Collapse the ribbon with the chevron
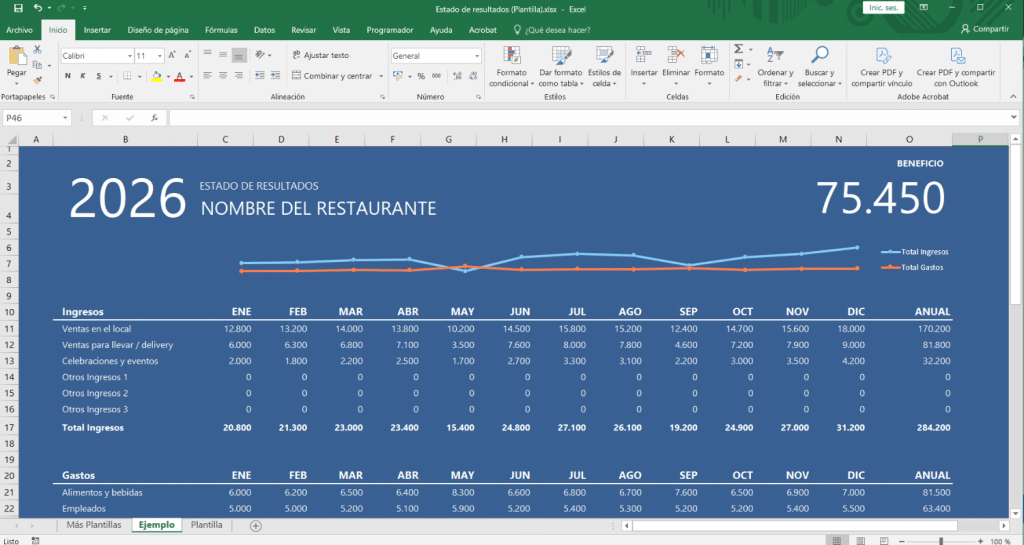Image resolution: width=1024 pixels, height=545 pixels. pyautogui.click(x=1014, y=97)
